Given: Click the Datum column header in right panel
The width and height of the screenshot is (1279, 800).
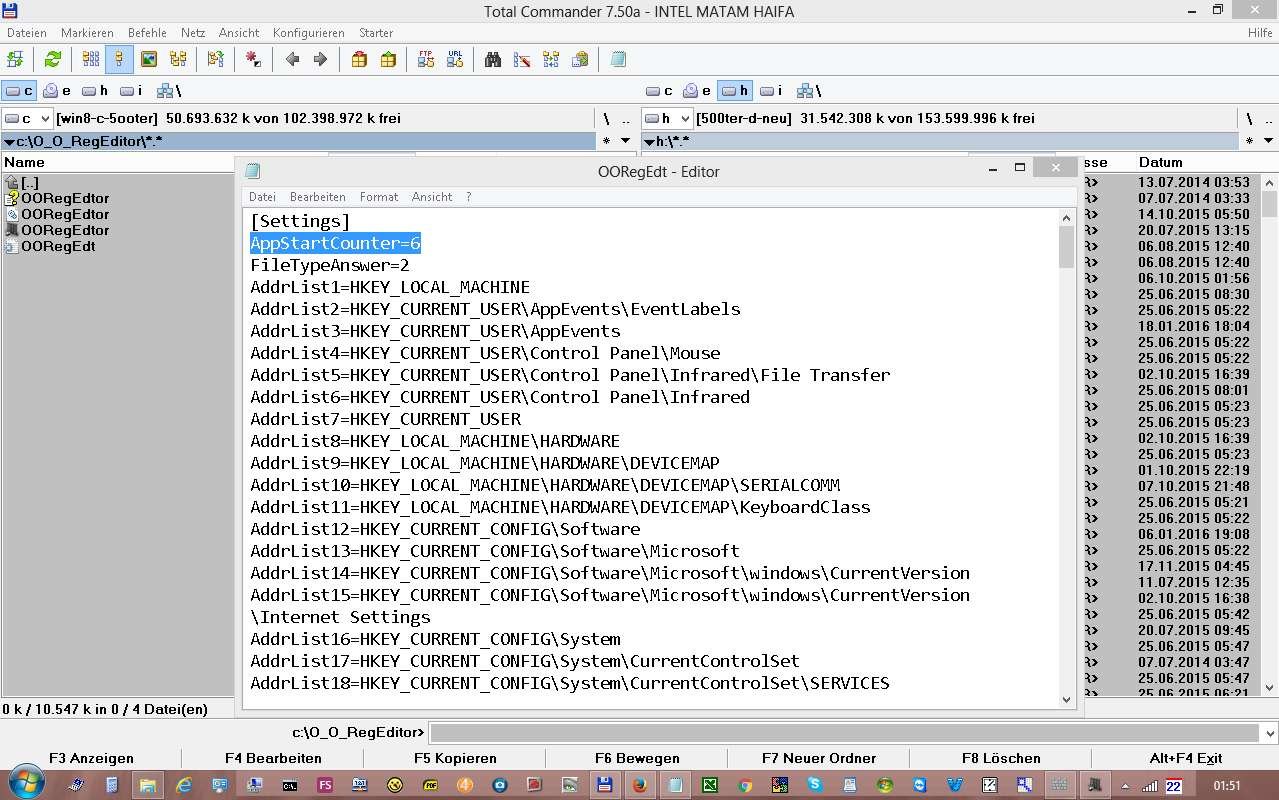Looking at the screenshot, I should point(1160,162).
